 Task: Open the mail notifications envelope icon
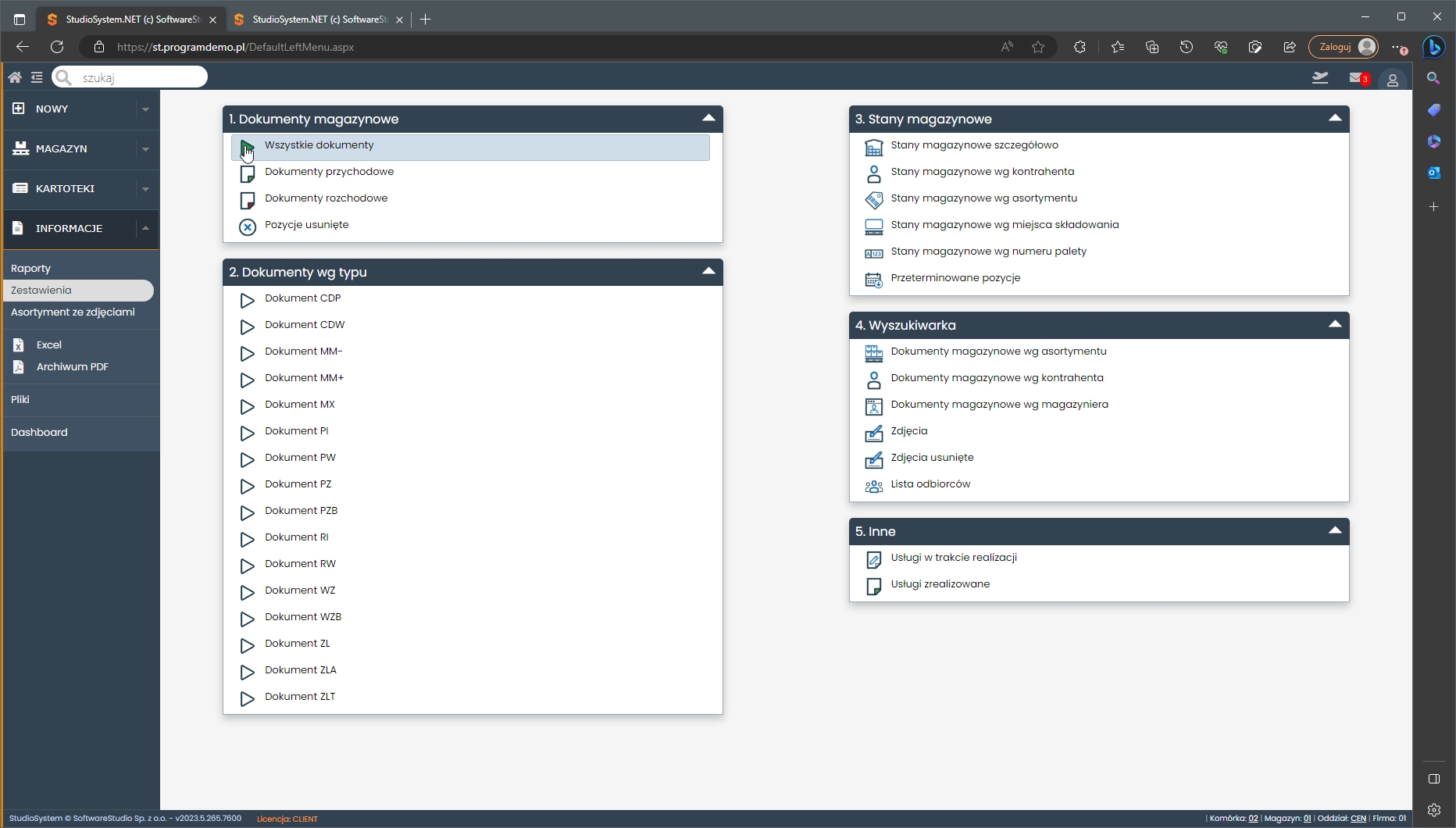point(1357,78)
